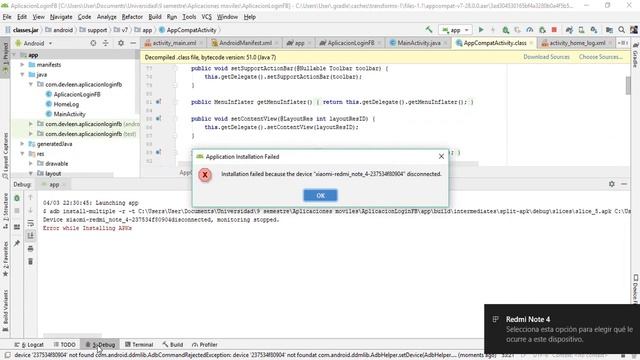Expand the manifests folder

point(22,64)
